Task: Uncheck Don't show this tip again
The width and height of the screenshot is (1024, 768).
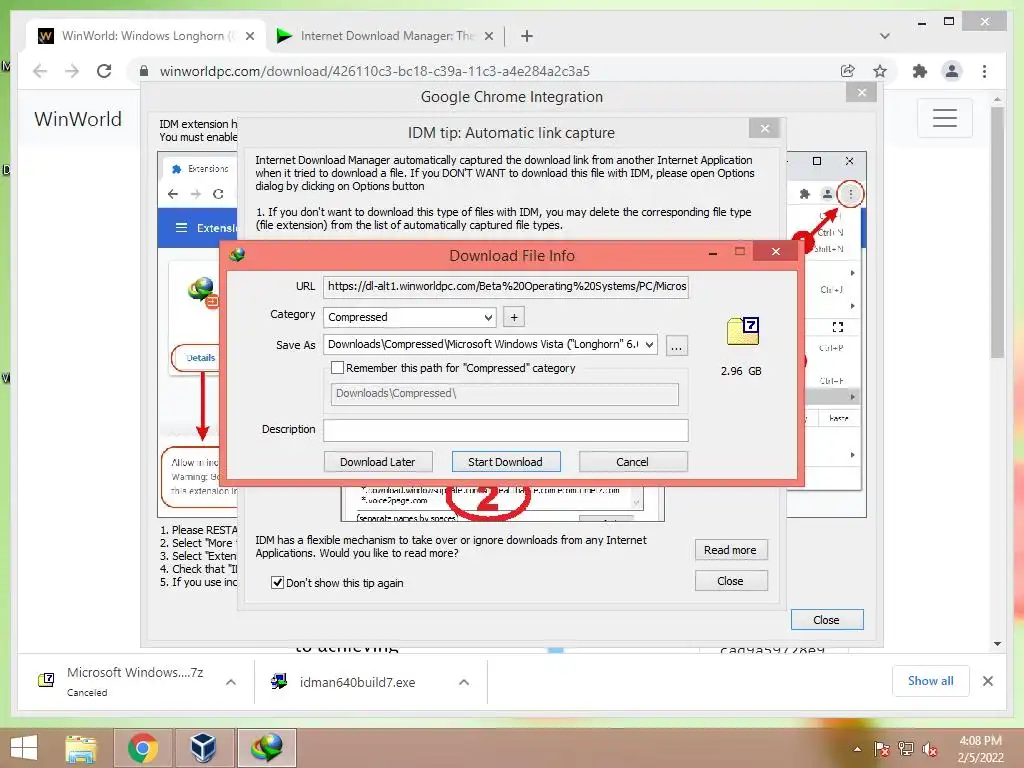Action: coord(278,583)
